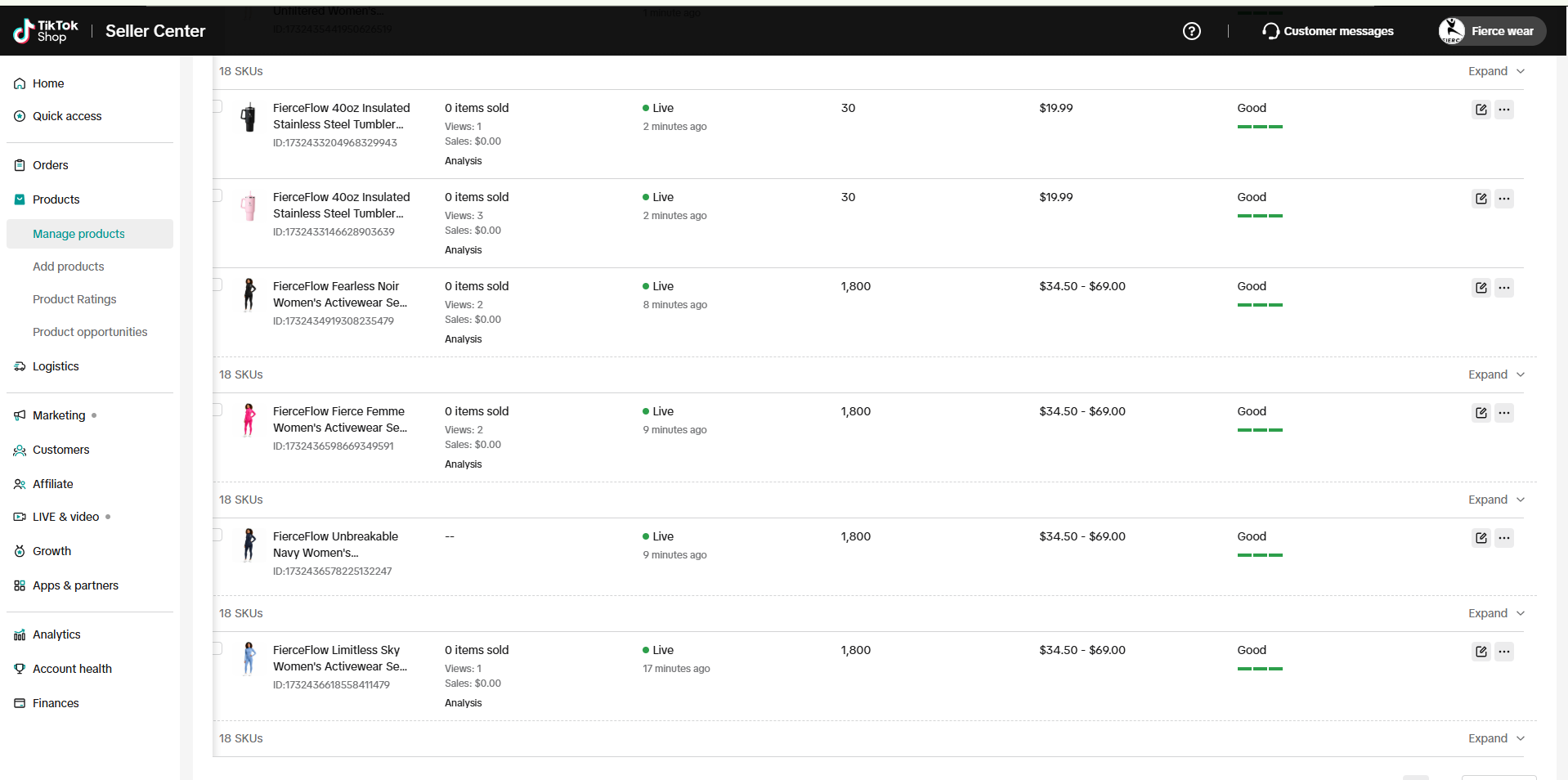Image resolution: width=1568 pixels, height=780 pixels.
Task: Open the Orders menu label
Action: pos(51,165)
